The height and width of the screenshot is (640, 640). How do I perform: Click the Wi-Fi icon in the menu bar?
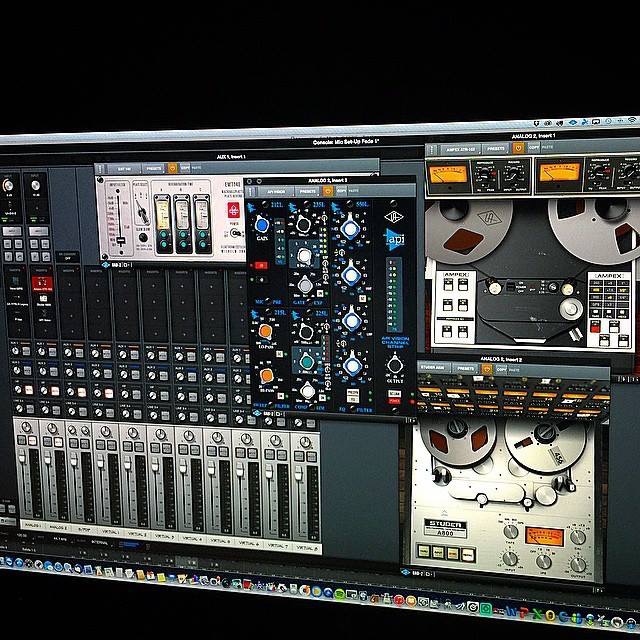632,120
